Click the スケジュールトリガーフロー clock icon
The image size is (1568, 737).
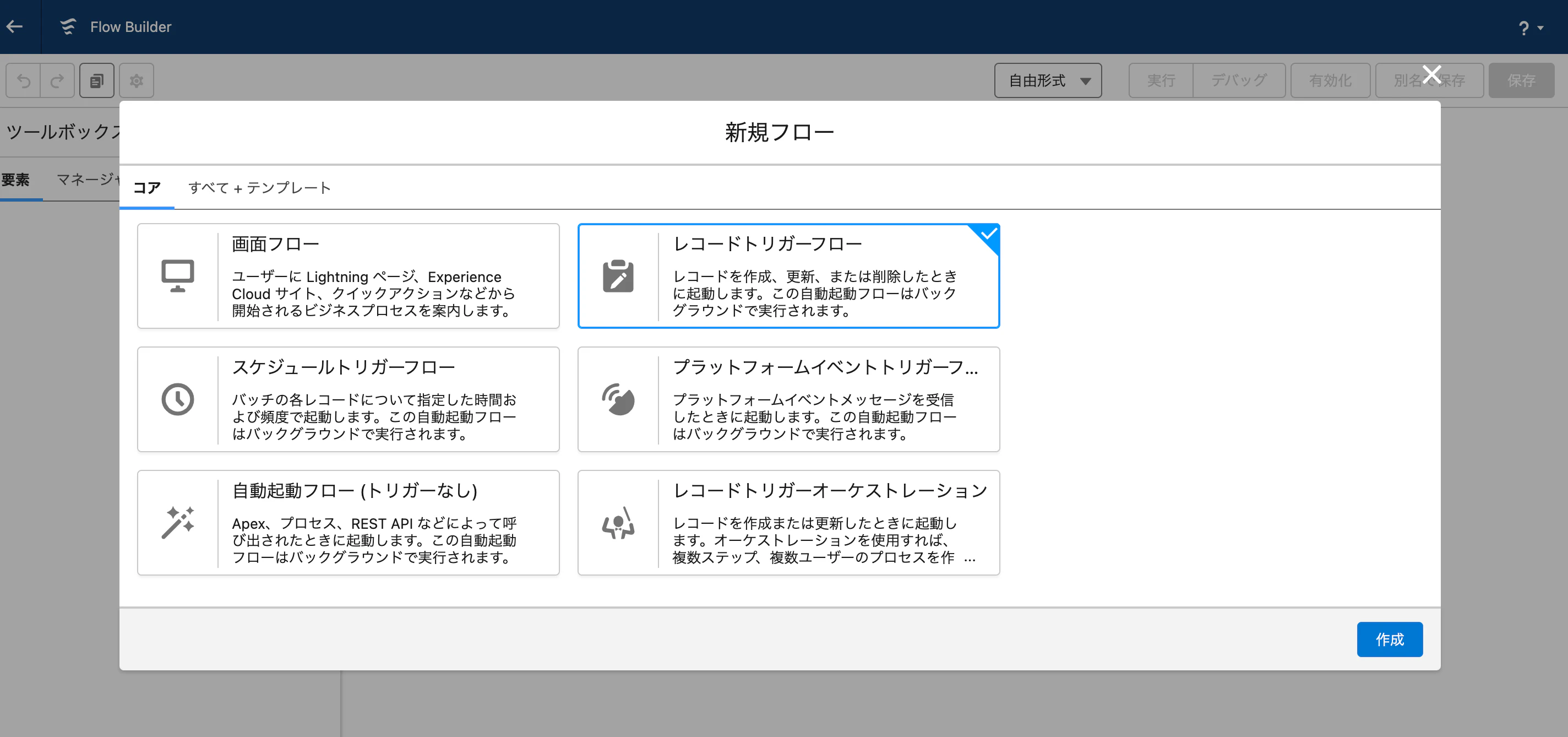point(178,399)
